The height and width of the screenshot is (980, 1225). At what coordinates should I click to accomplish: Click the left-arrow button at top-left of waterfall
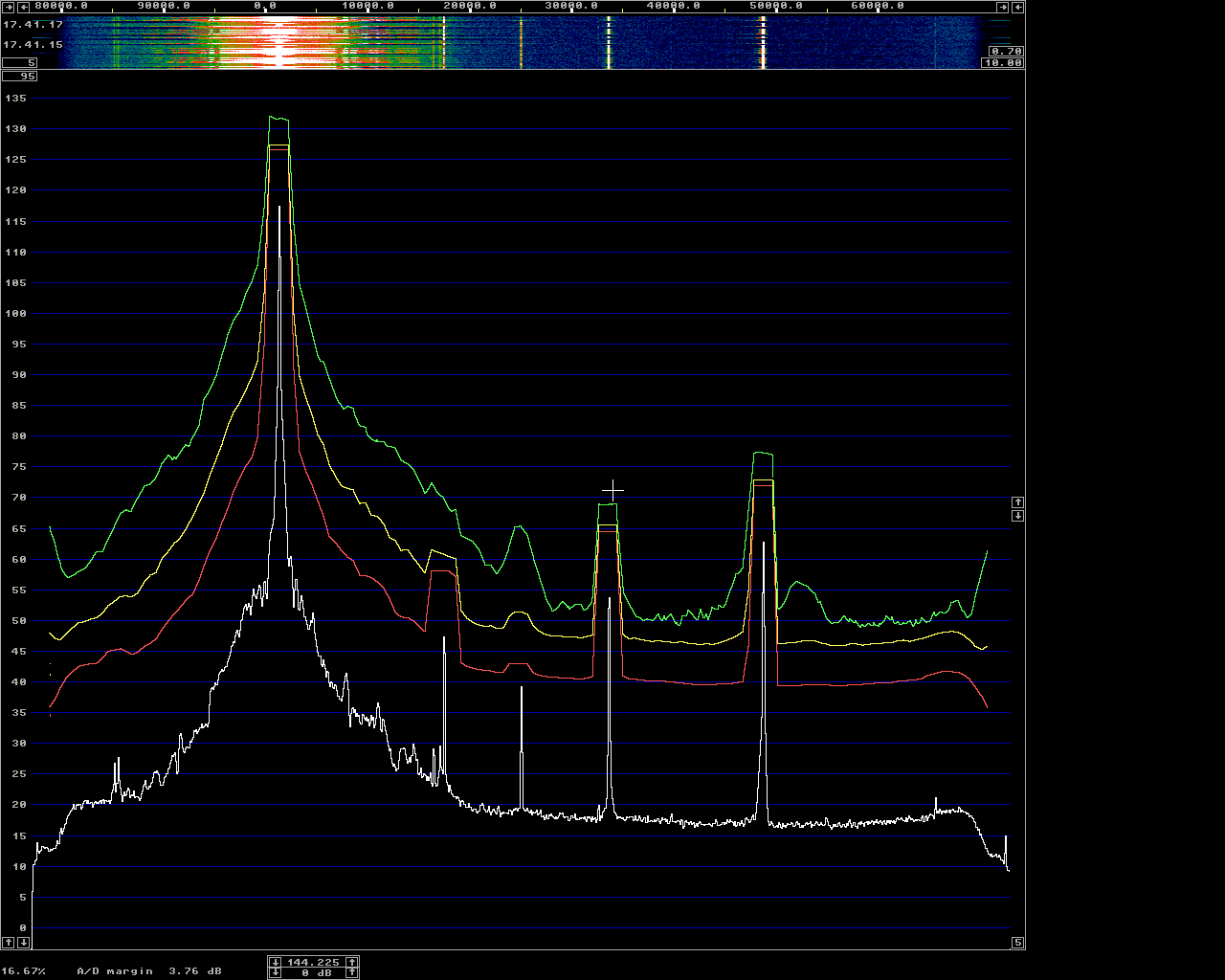24,8
